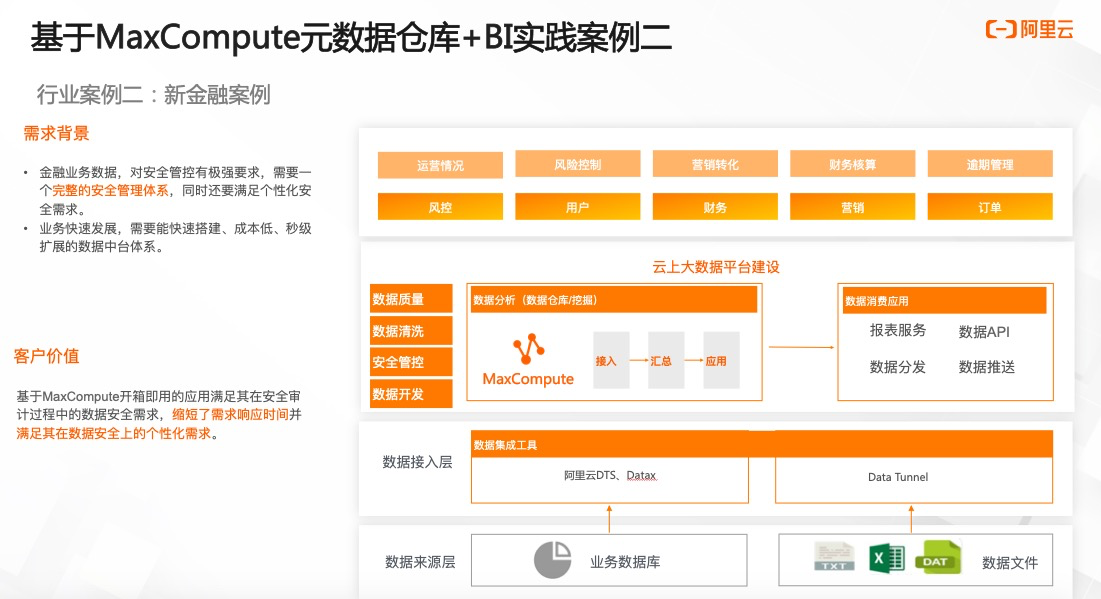Select the highlighted text 缩短了需求响应时间
The image size is (1101, 599).
tap(230, 414)
